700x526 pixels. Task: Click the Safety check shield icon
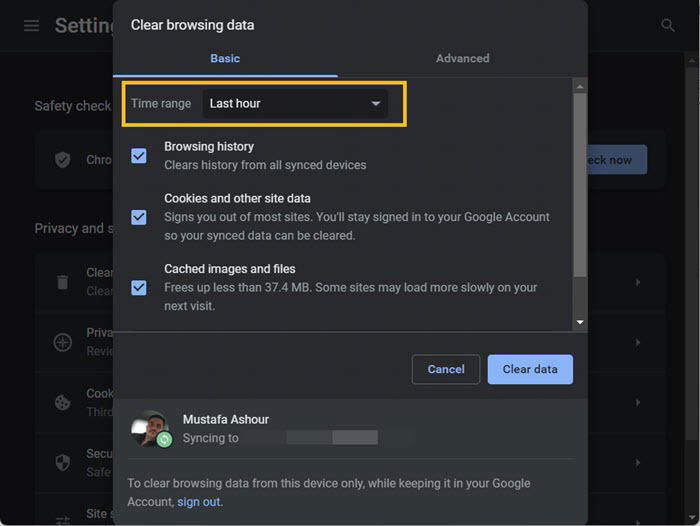pyautogui.click(x=62, y=159)
